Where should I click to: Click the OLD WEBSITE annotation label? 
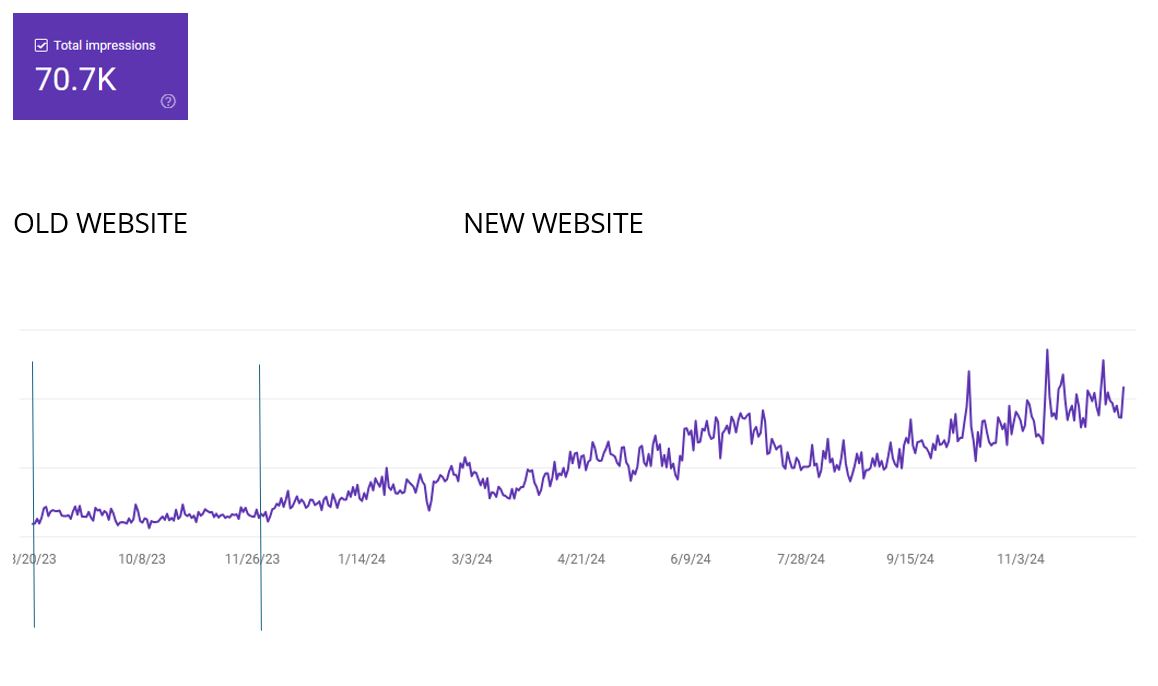100,223
